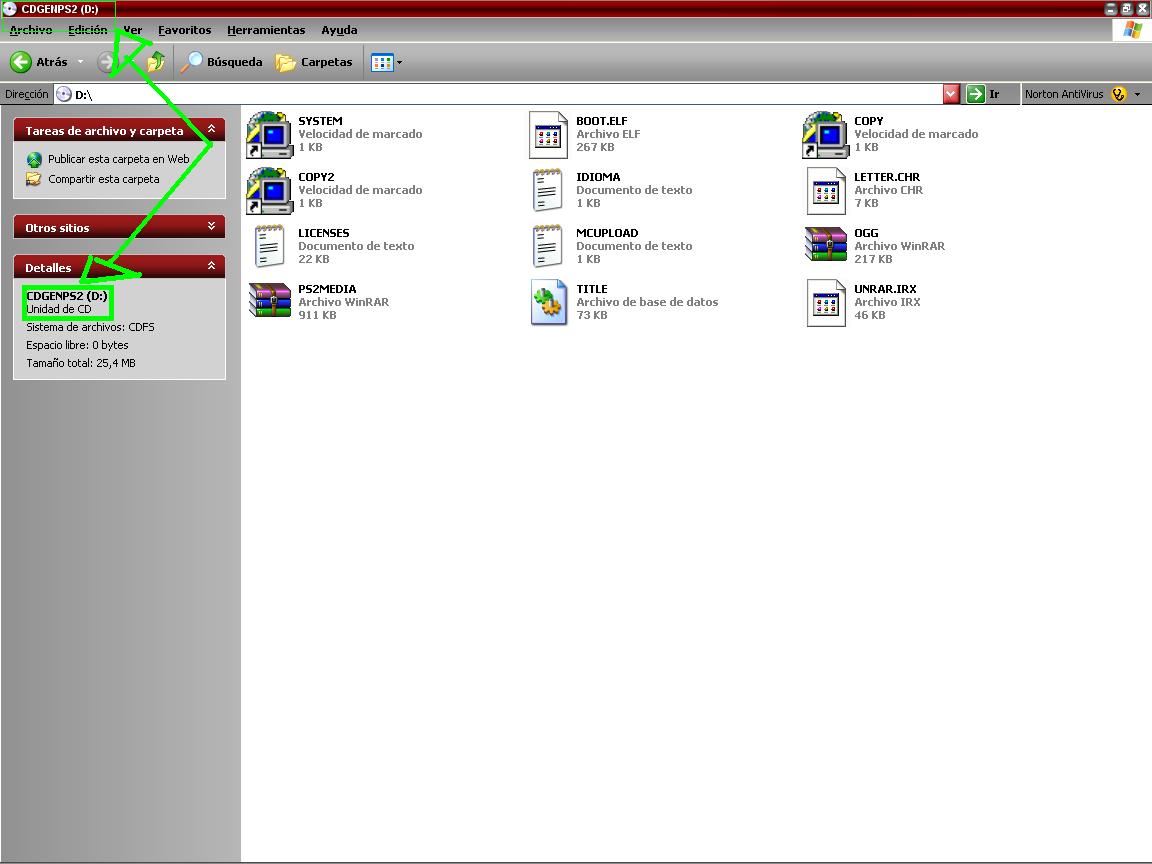Click the globe icon for Publicar
1152x864 pixels.
pos(34,159)
